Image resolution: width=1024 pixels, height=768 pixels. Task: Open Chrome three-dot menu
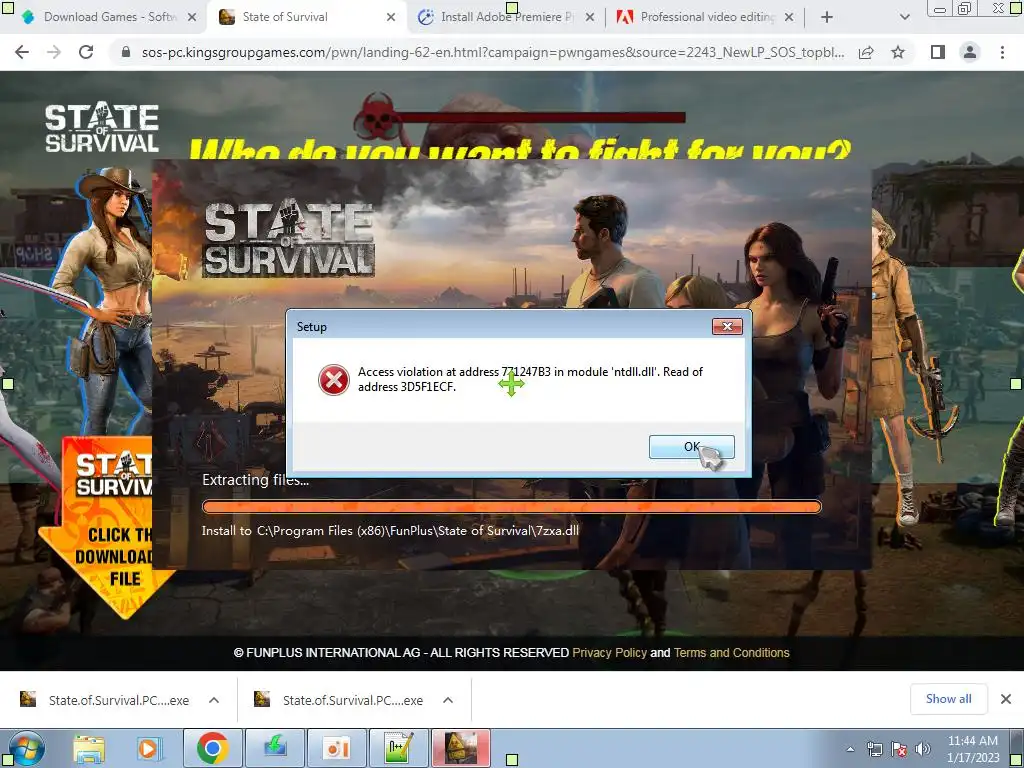coord(1002,52)
